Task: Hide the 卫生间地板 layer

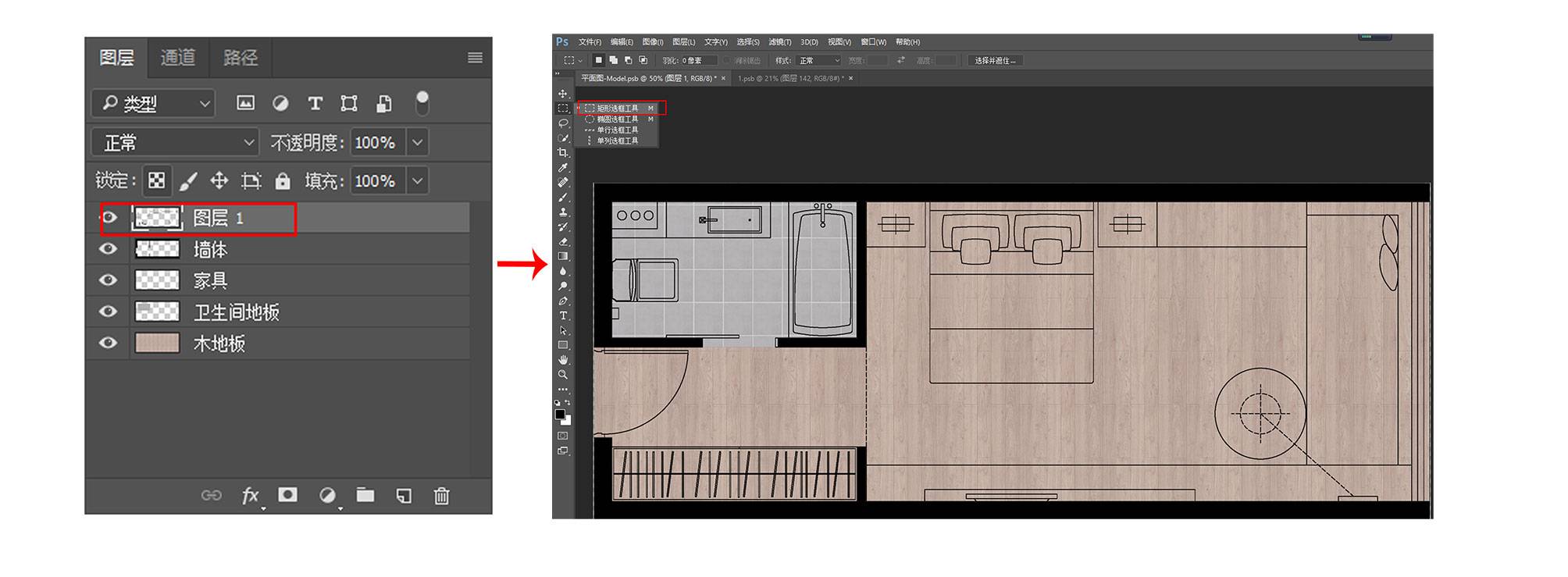Action: tap(109, 312)
